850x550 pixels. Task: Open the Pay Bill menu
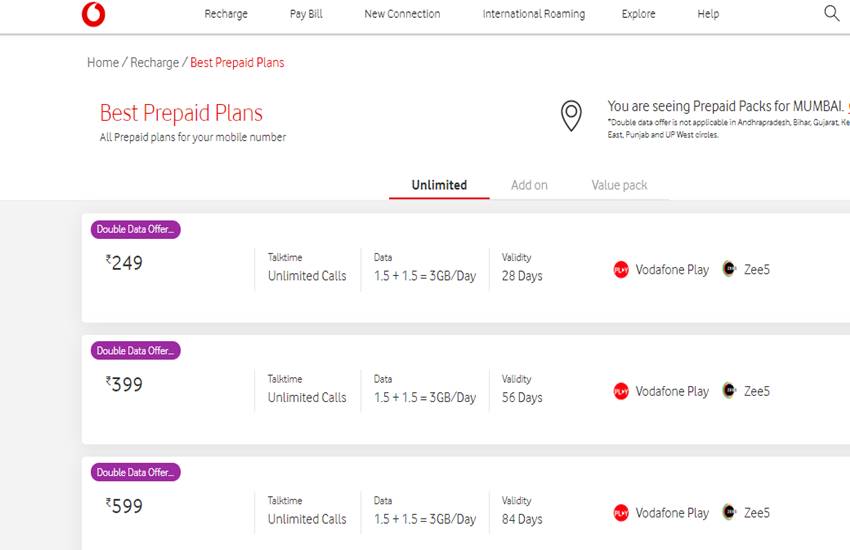[x=306, y=14]
